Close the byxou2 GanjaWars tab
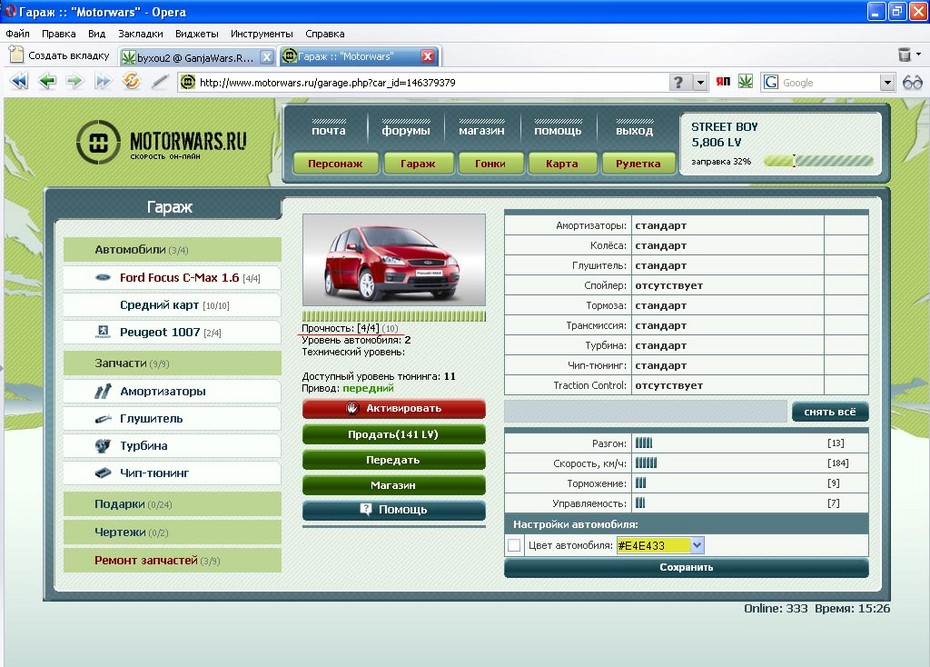The width and height of the screenshot is (930, 667). pos(267,57)
